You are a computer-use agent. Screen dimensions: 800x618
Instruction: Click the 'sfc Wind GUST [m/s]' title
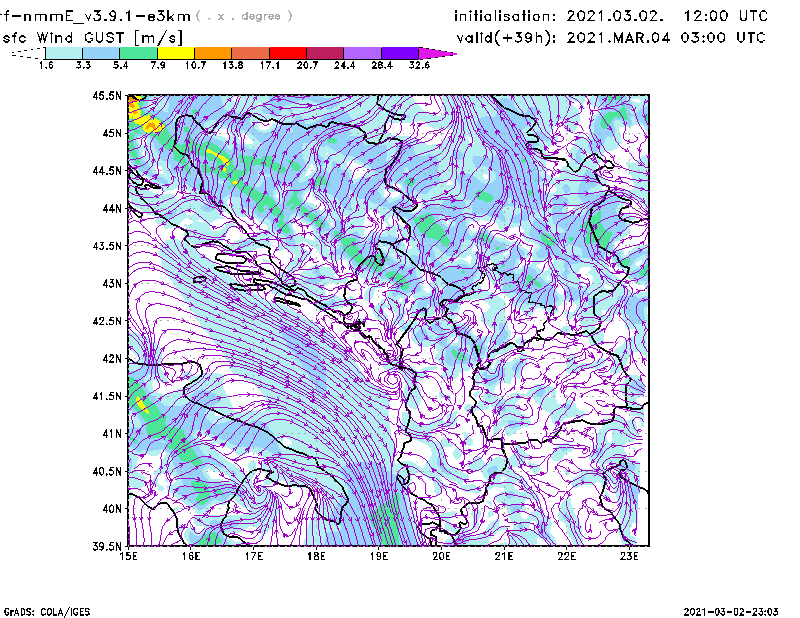pyautogui.click(x=93, y=38)
